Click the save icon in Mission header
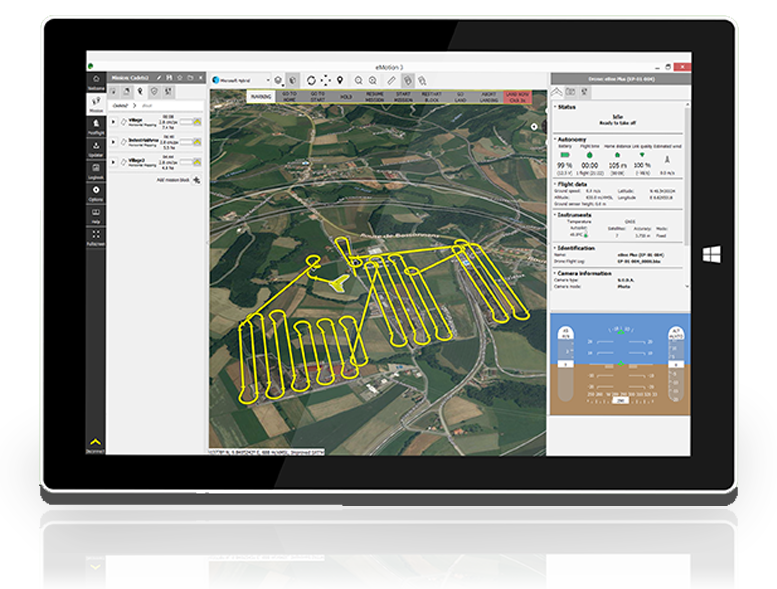This screenshot has height=589, width=777. [x=169, y=78]
